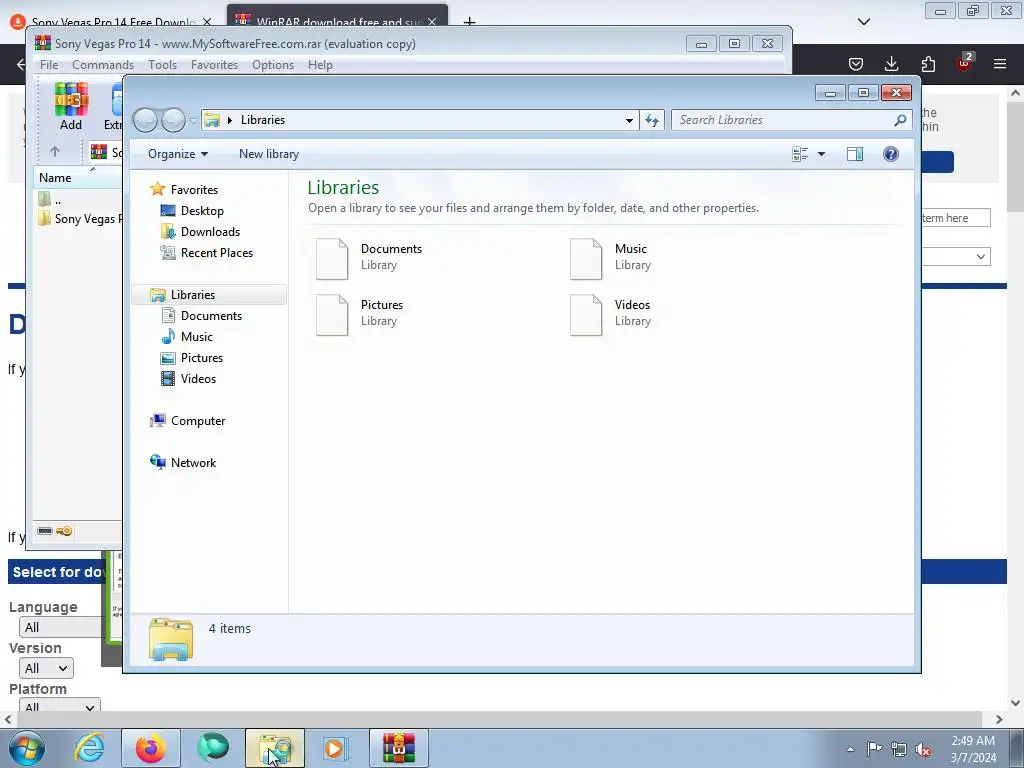The width and height of the screenshot is (1024, 768).
Task: Open the WinRAR Commands menu
Action: pyautogui.click(x=103, y=65)
